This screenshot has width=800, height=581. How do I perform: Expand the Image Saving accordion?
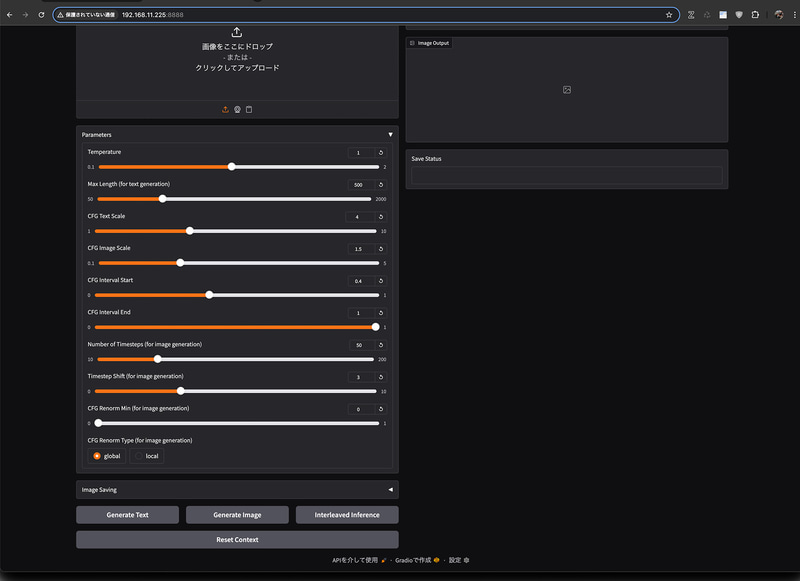(x=237, y=490)
